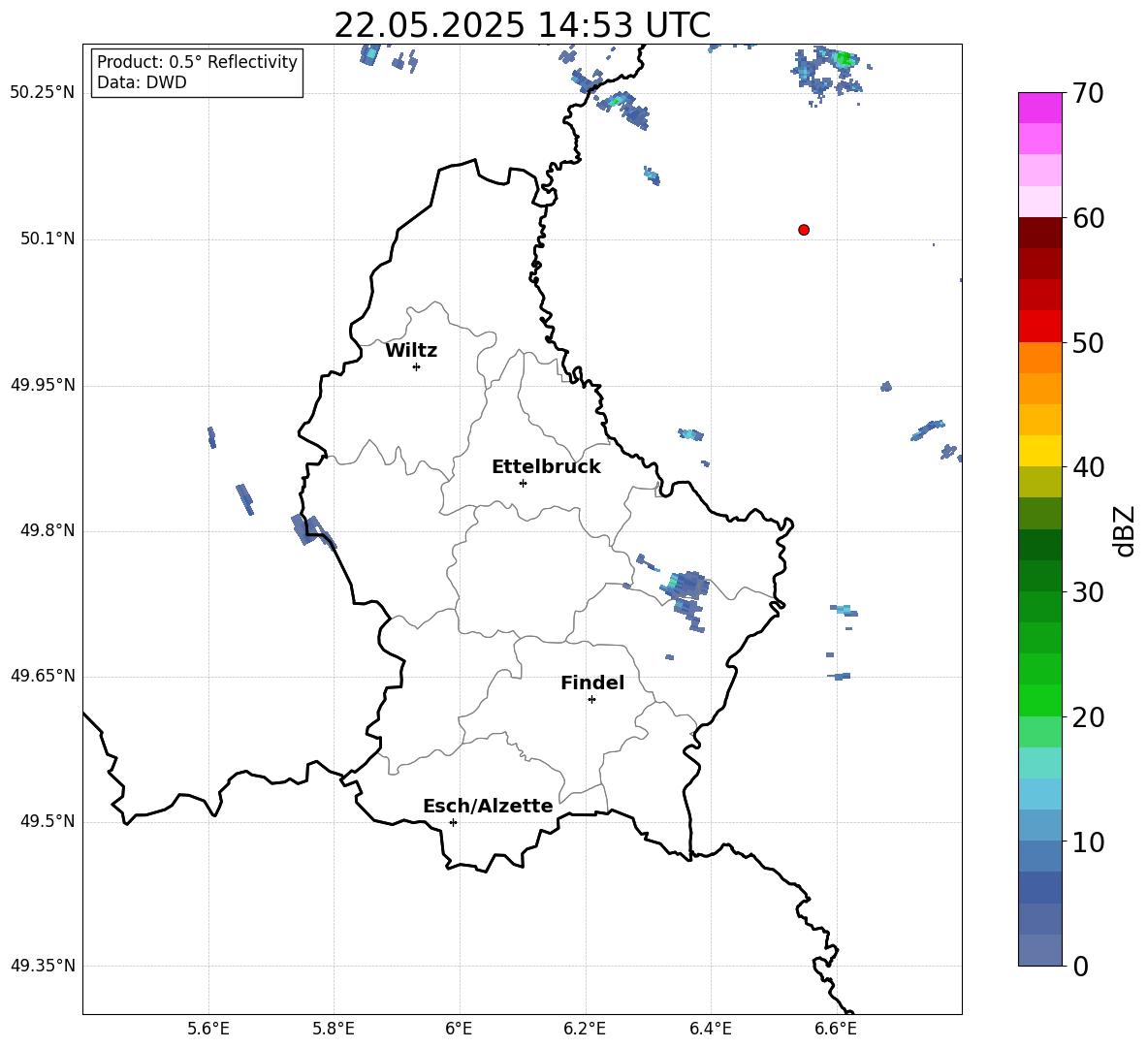Click the 50.25°N latitude label
Image resolution: width=1148 pixels, height=1048 pixels.
[x=43, y=93]
